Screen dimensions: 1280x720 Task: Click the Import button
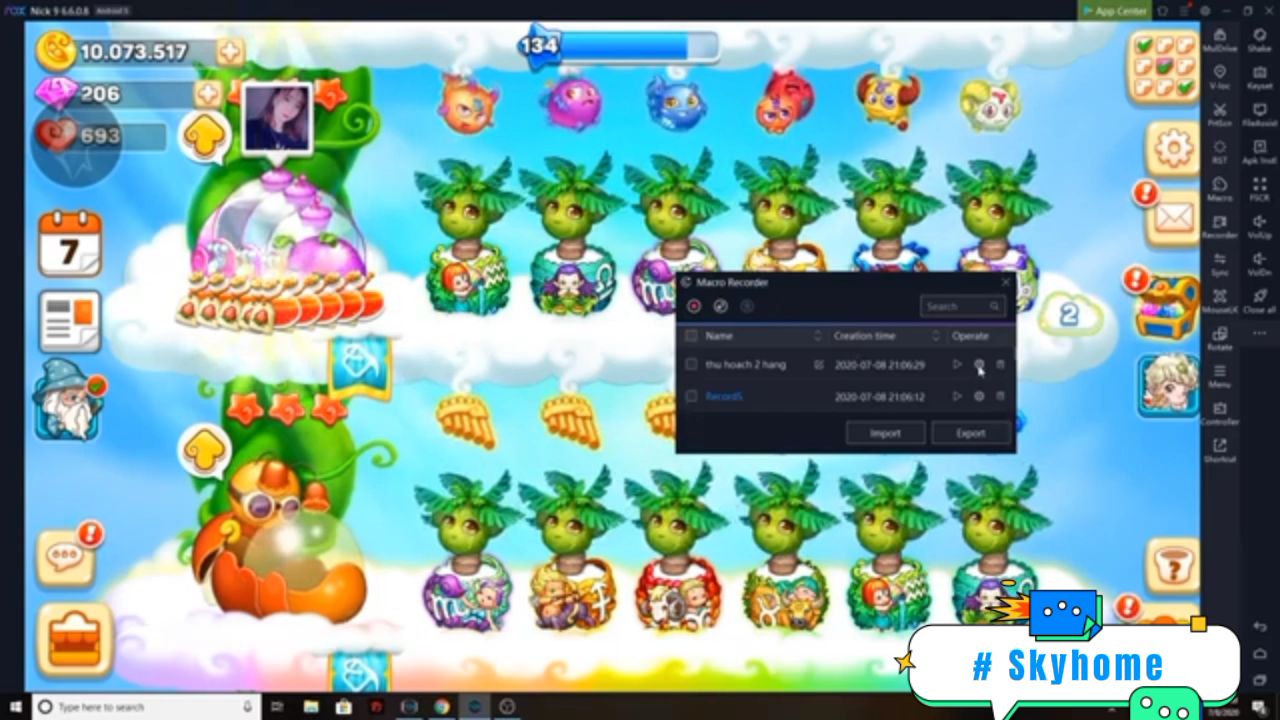[885, 433]
